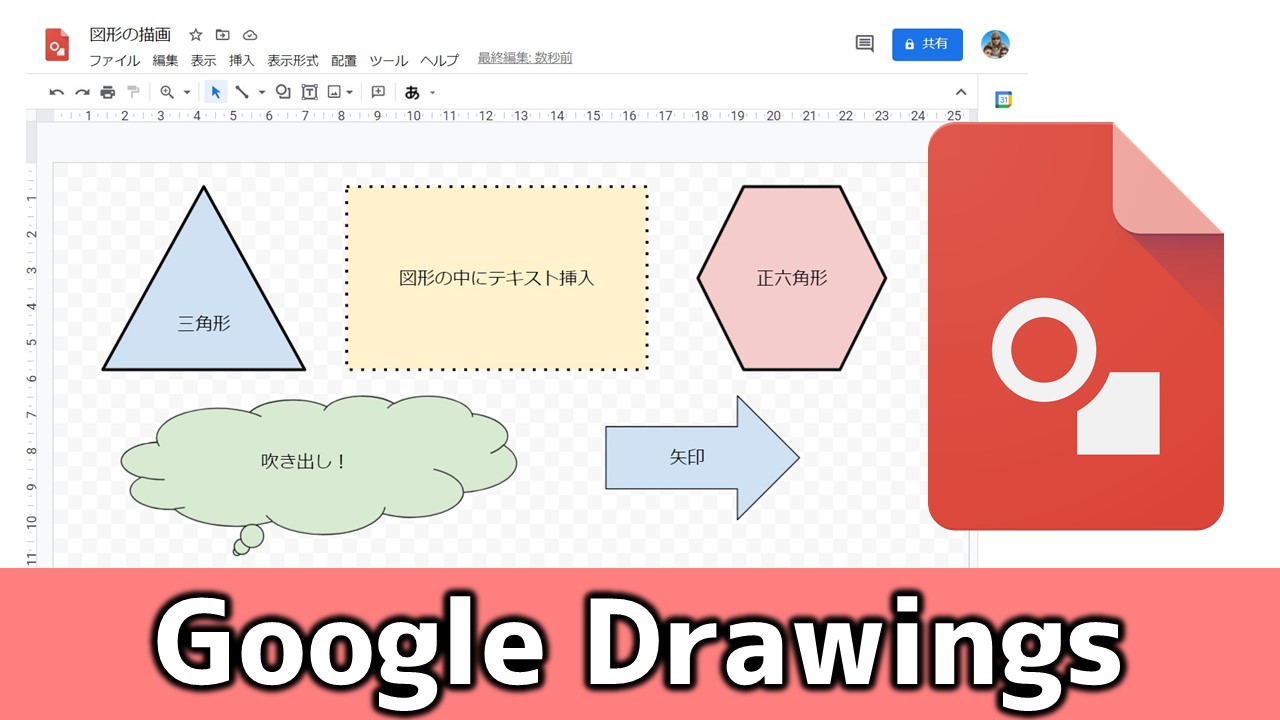Click the redo arrow
The image size is (1280, 720).
pos(82,92)
